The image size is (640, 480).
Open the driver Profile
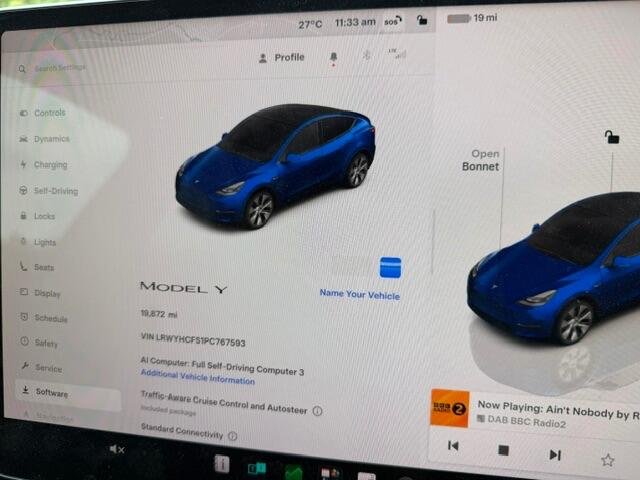pyautogui.click(x=282, y=58)
